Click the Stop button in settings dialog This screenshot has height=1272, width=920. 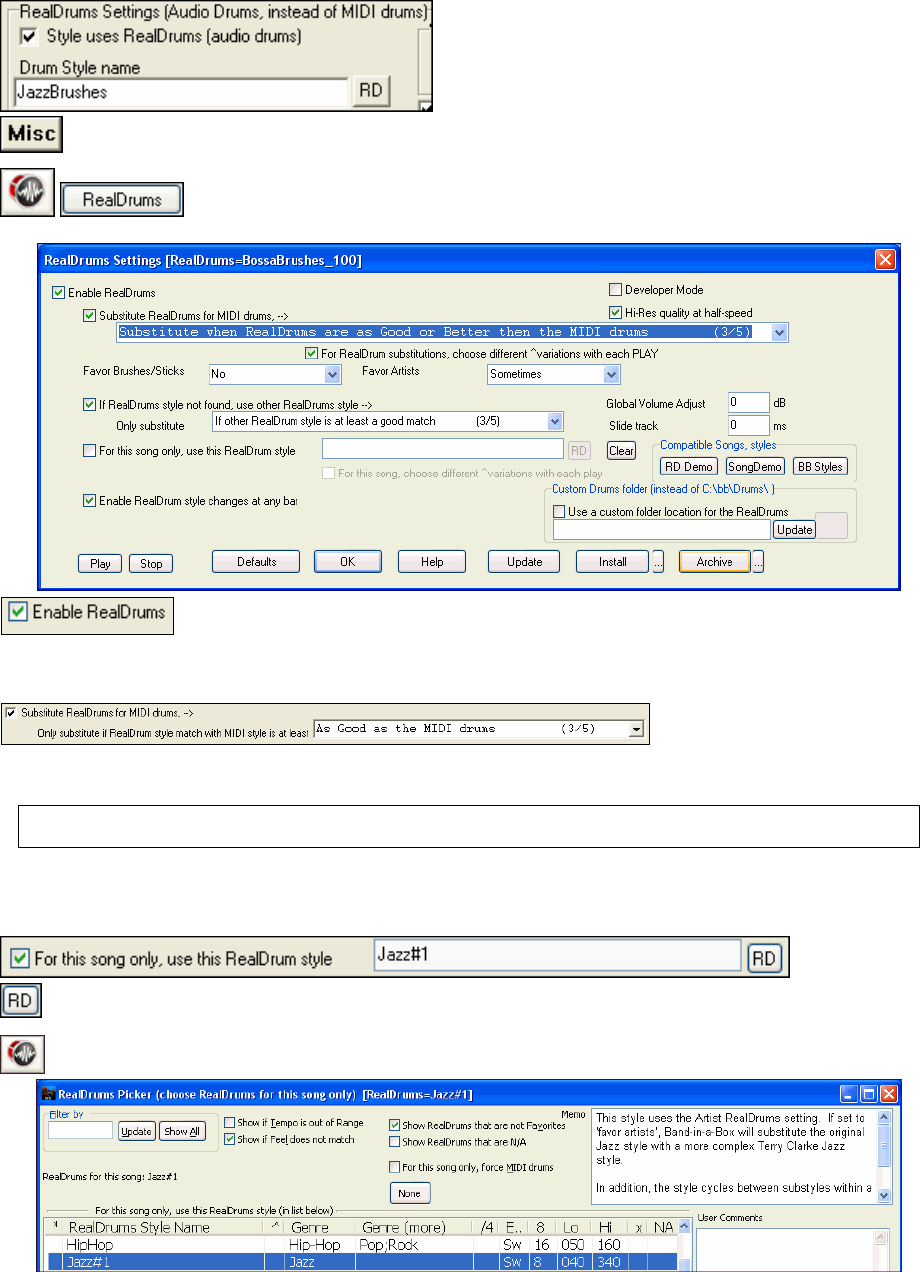[x=151, y=564]
